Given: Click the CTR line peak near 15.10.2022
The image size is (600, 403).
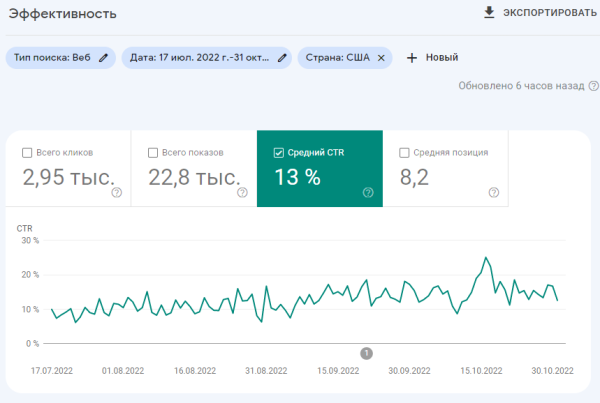Looking at the screenshot, I should [x=486, y=258].
